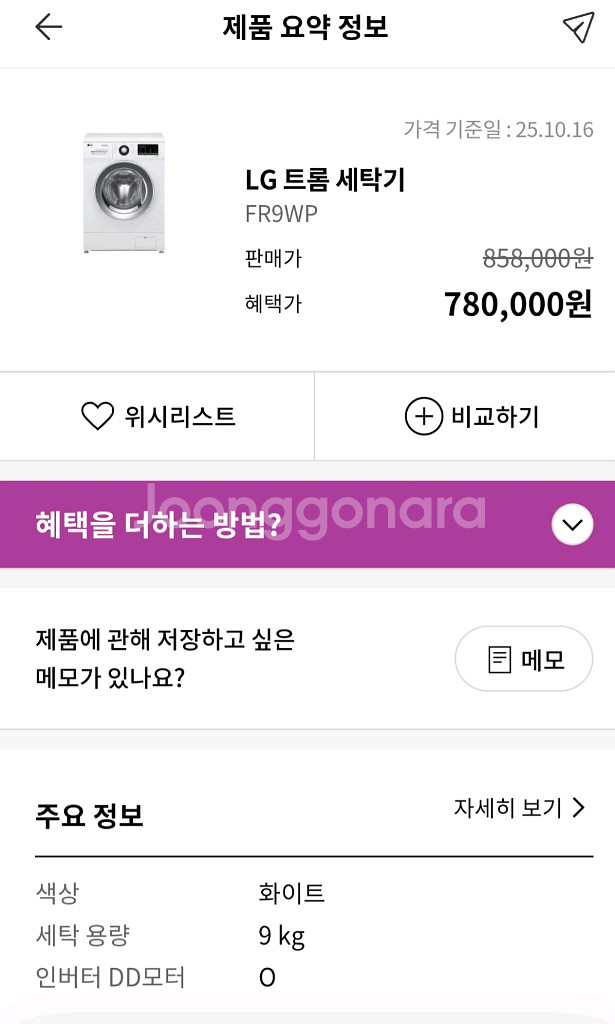
Task: Tap the 화이트 color value
Action: point(291,893)
